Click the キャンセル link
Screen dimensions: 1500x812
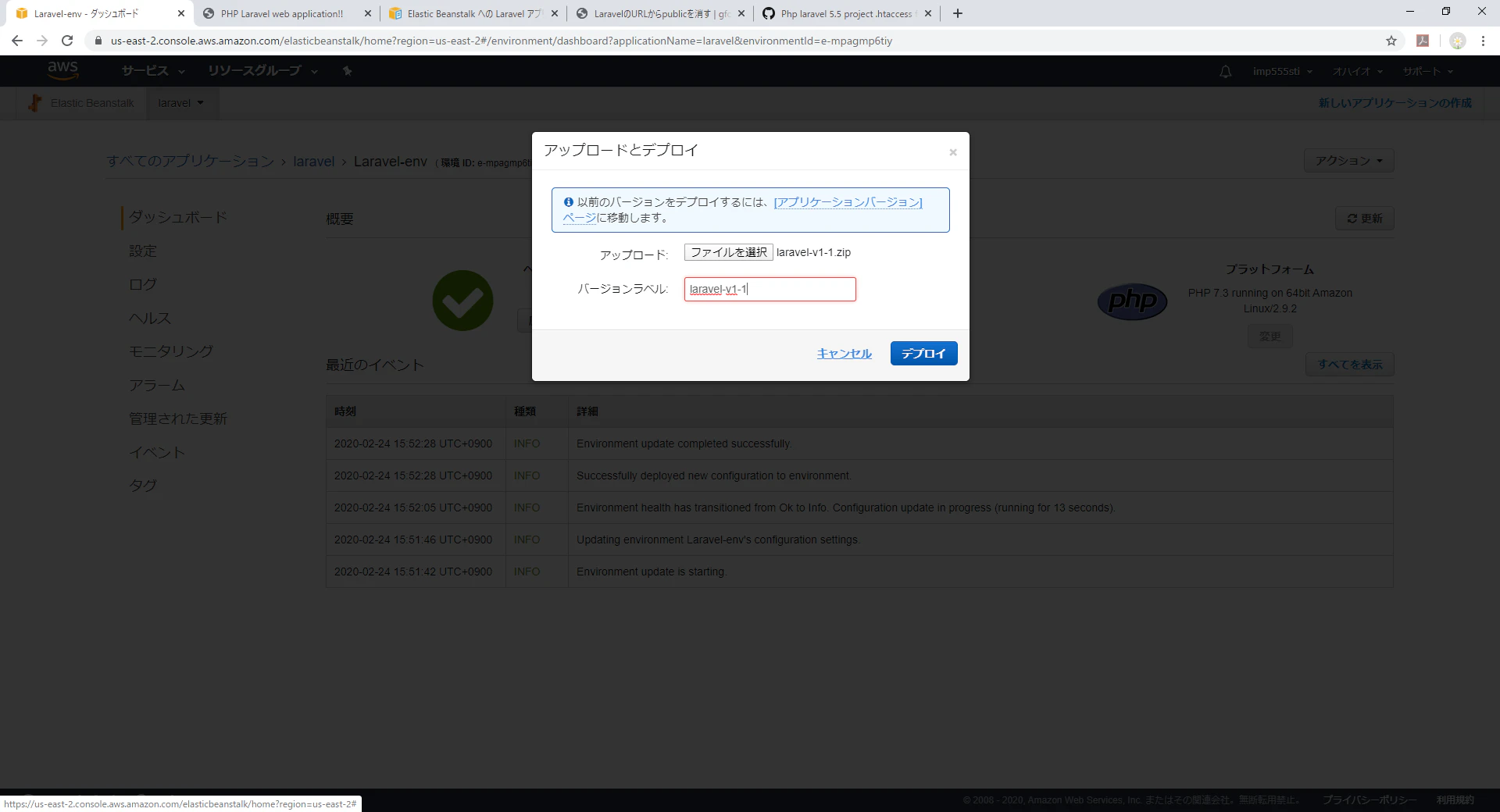coord(844,354)
